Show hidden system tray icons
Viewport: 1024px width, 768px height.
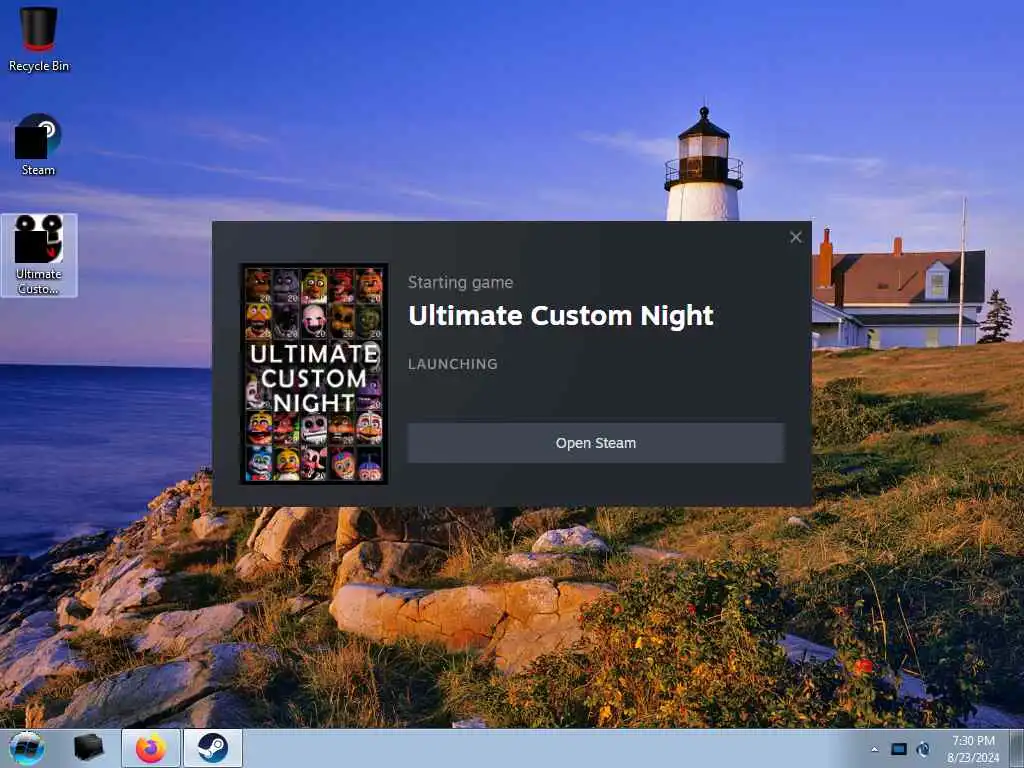tap(874, 749)
